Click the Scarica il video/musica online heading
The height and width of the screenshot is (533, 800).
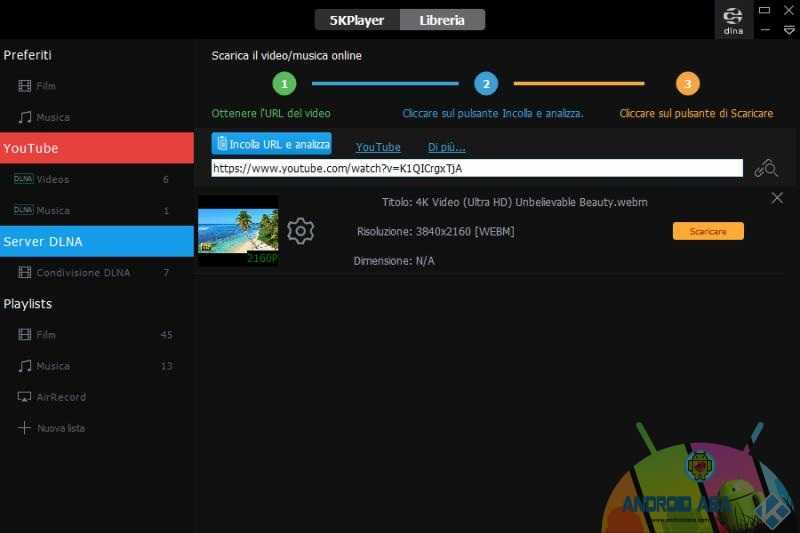tap(287, 56)
